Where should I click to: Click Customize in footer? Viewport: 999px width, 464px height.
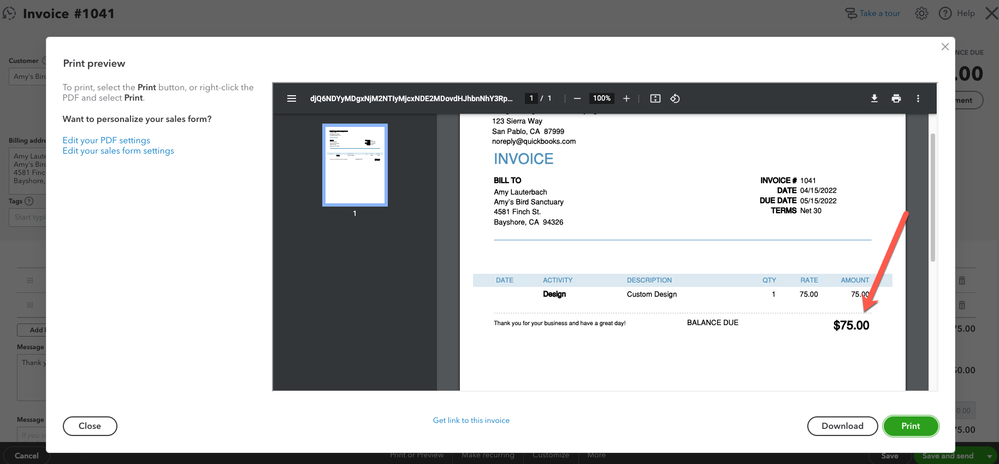pos(550,455)
